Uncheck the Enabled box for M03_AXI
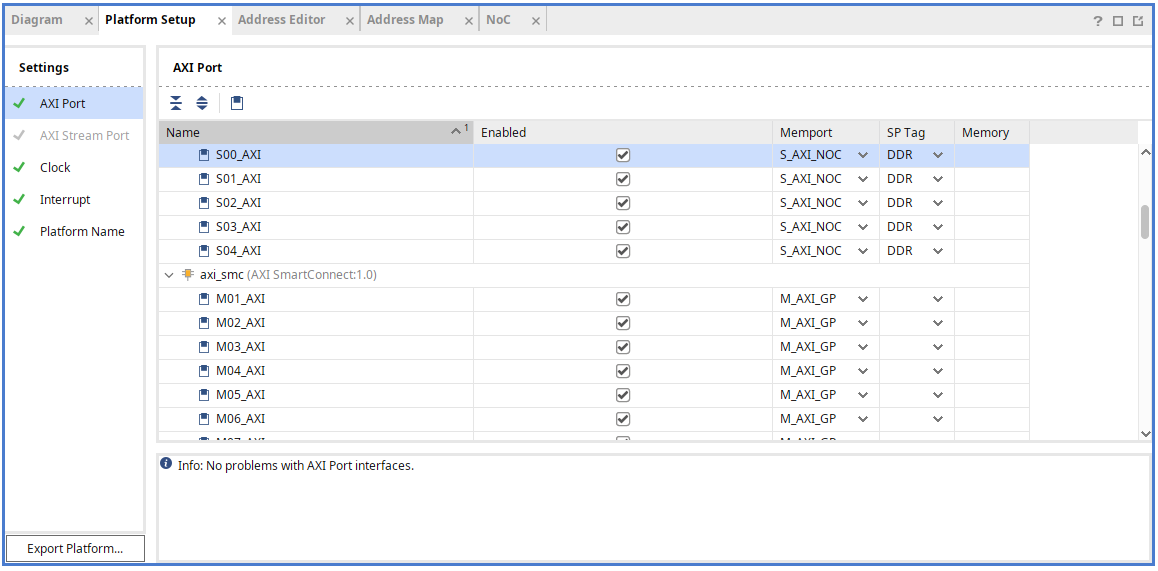 pyautogui.click(x=623, y=347)
